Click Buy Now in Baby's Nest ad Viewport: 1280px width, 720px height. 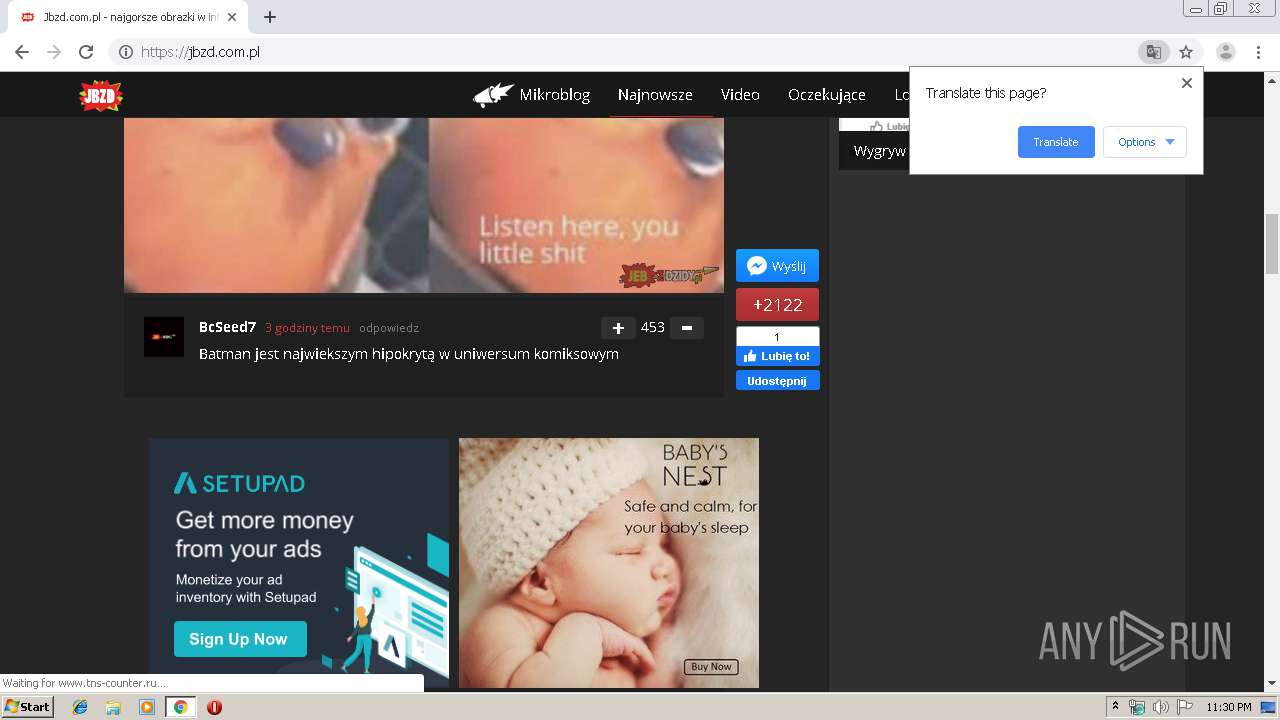[x=711, y=667]
